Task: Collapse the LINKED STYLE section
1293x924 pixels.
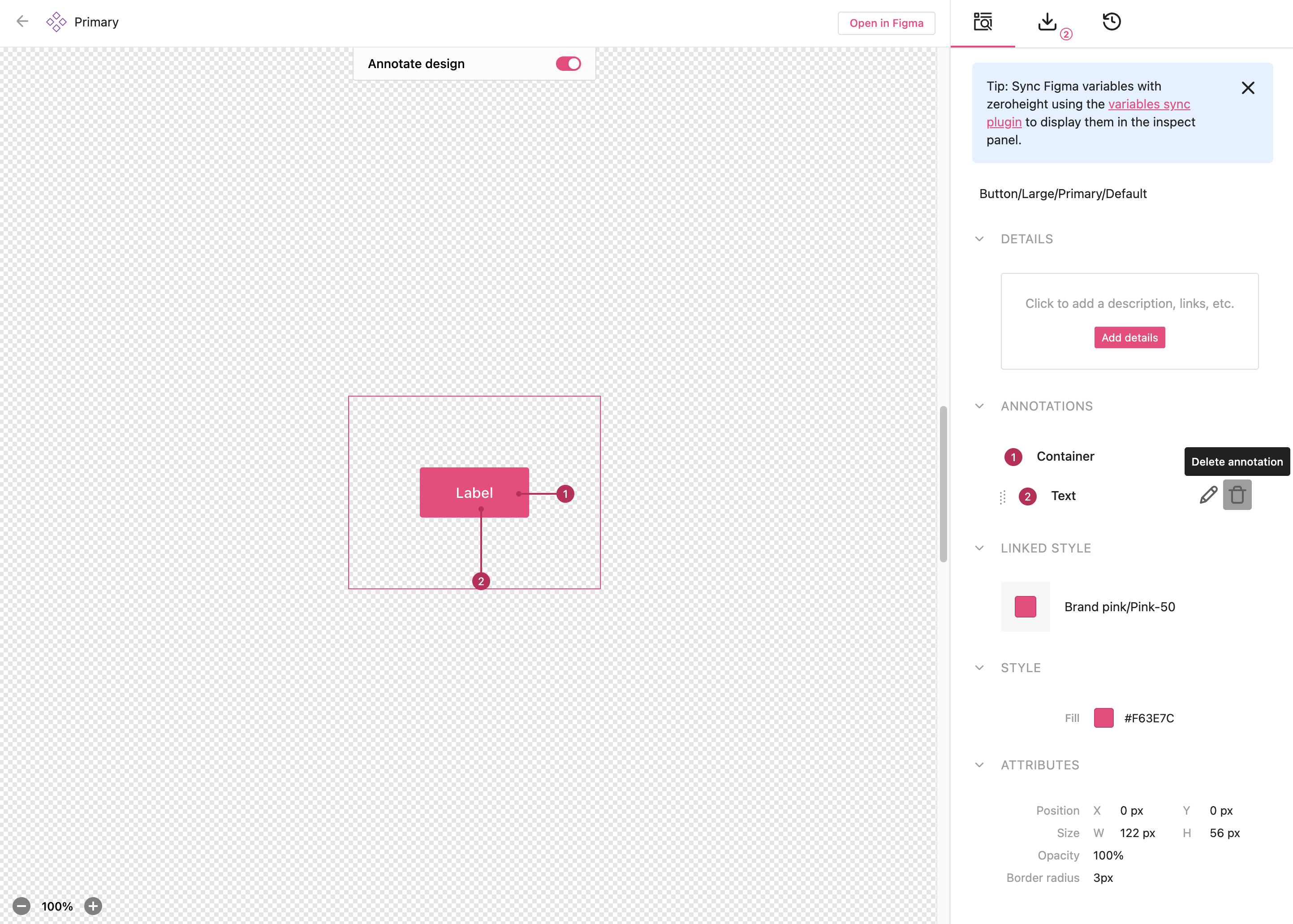Action: point(979,548)
